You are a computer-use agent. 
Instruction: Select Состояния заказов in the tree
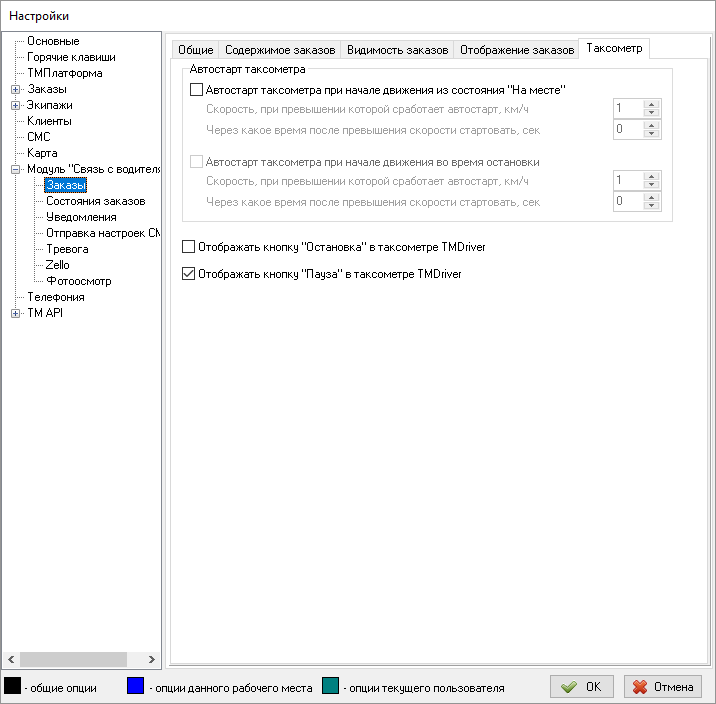(95, 201)
